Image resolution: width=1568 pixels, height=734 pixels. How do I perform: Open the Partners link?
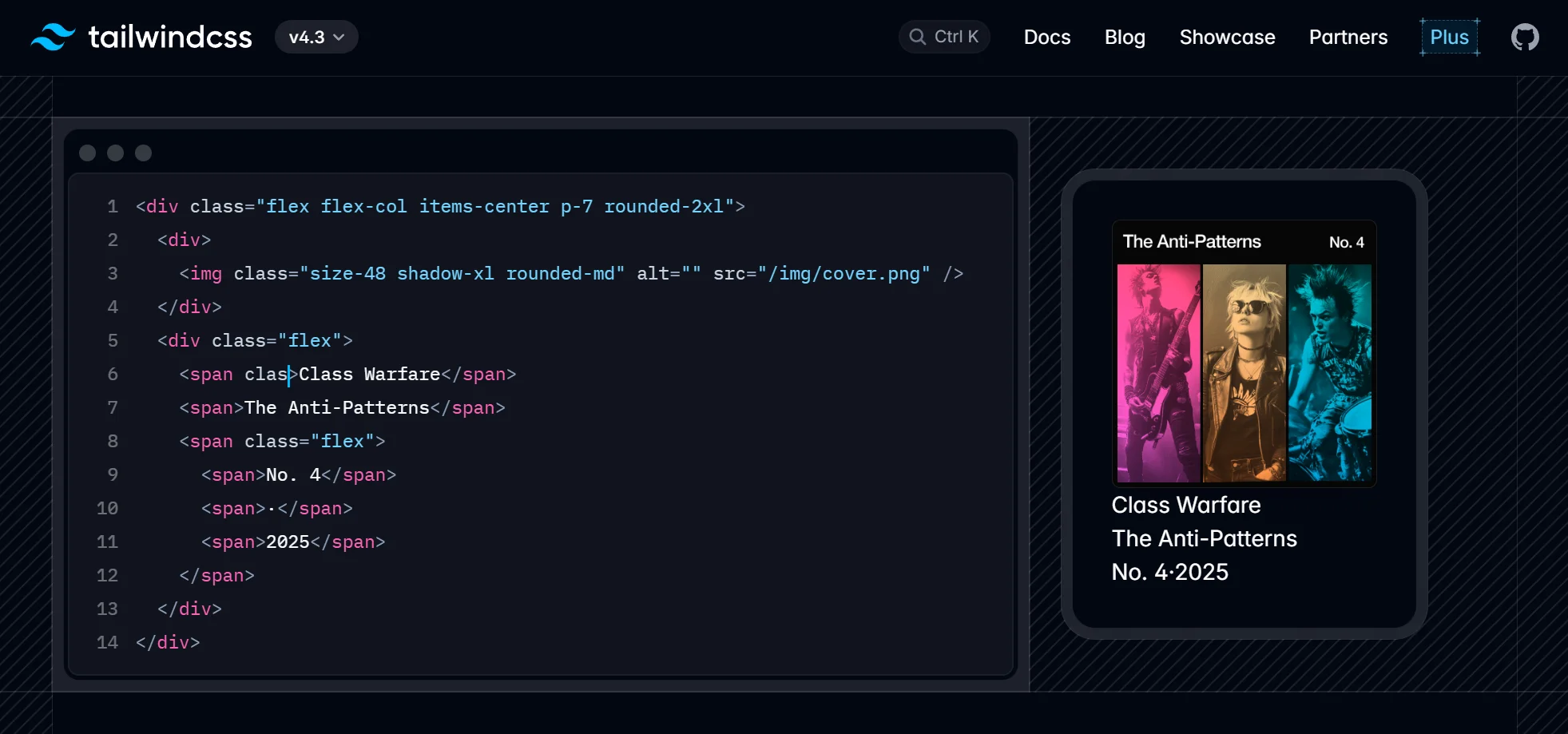point(1348,38)
